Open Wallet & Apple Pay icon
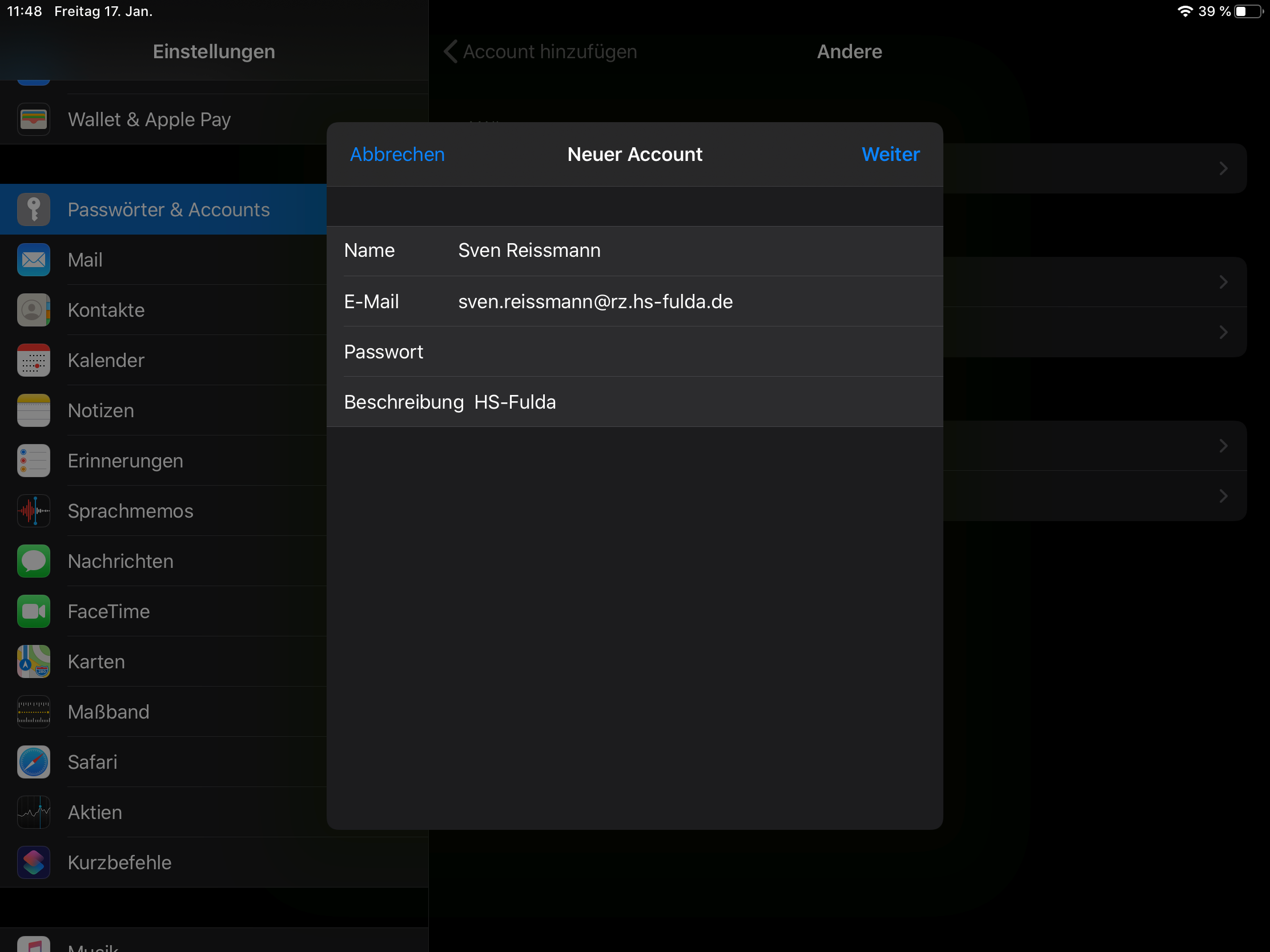 [x=33, y=119]
